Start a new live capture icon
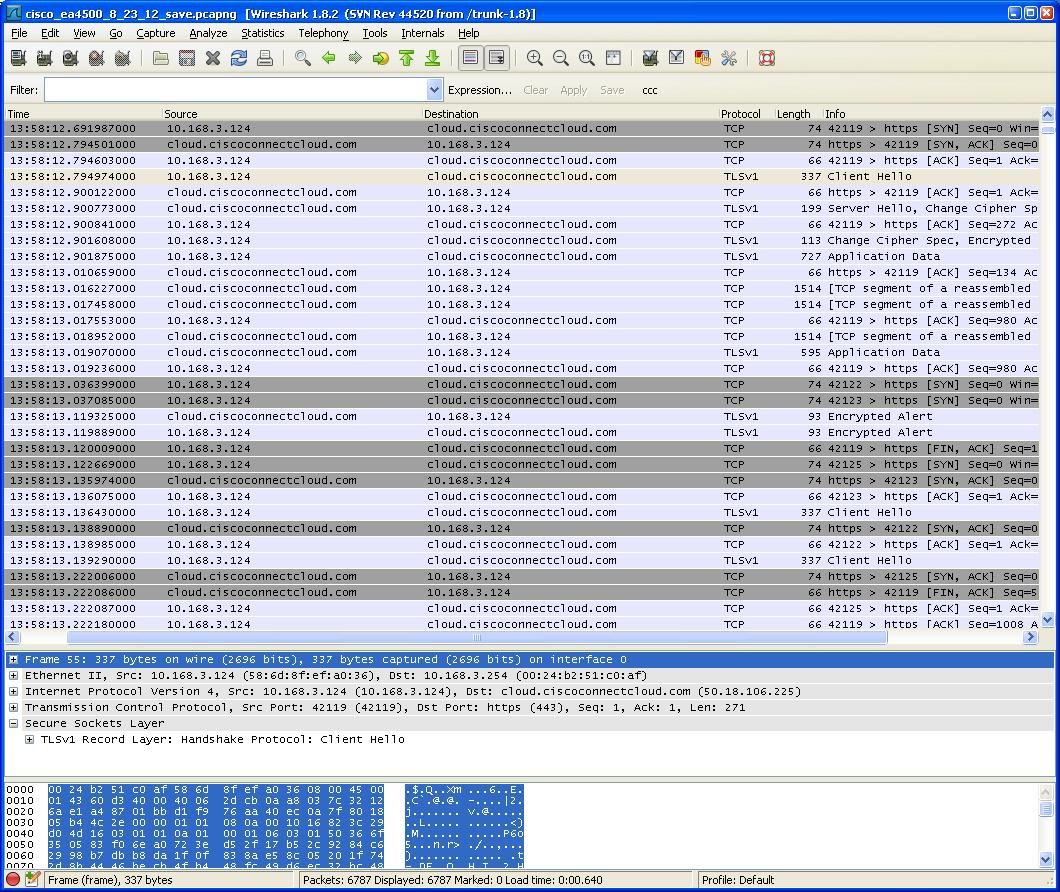This screenshot has height=892, width=1060. [70, 58]
